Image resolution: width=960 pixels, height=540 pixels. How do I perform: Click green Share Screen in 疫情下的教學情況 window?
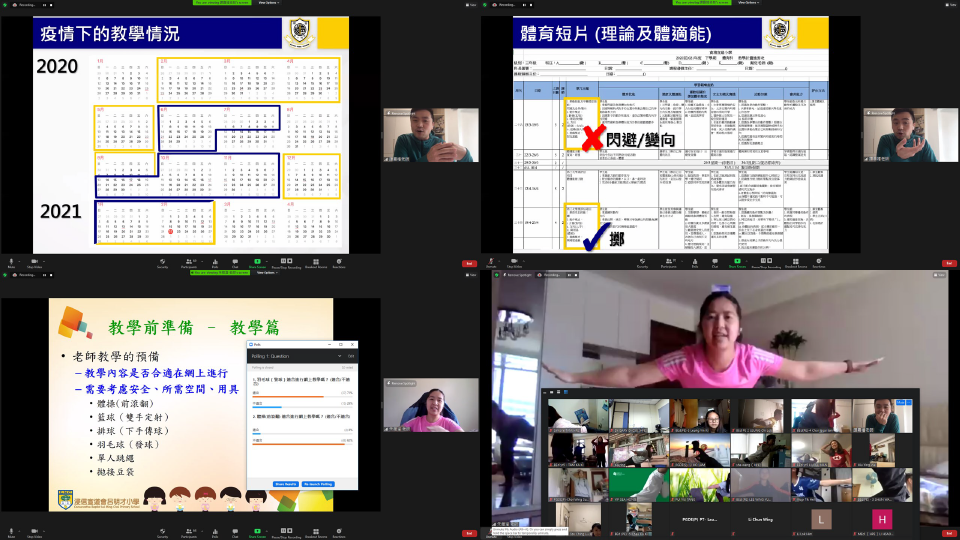(x=257, y=263)
